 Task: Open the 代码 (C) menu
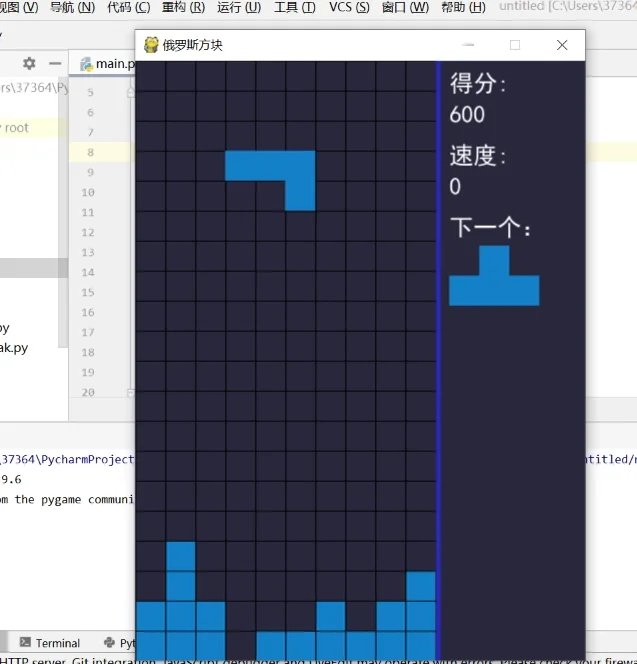tap(129, 7)
